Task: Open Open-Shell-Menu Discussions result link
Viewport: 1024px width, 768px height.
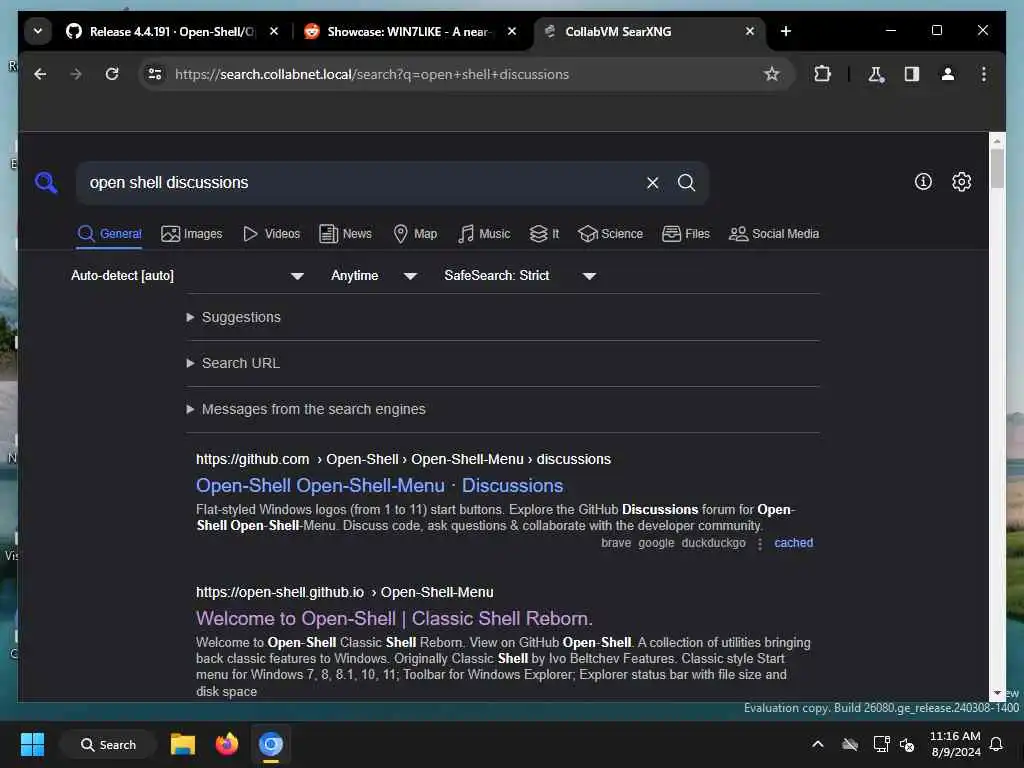Action: click(x=379, y=486)
